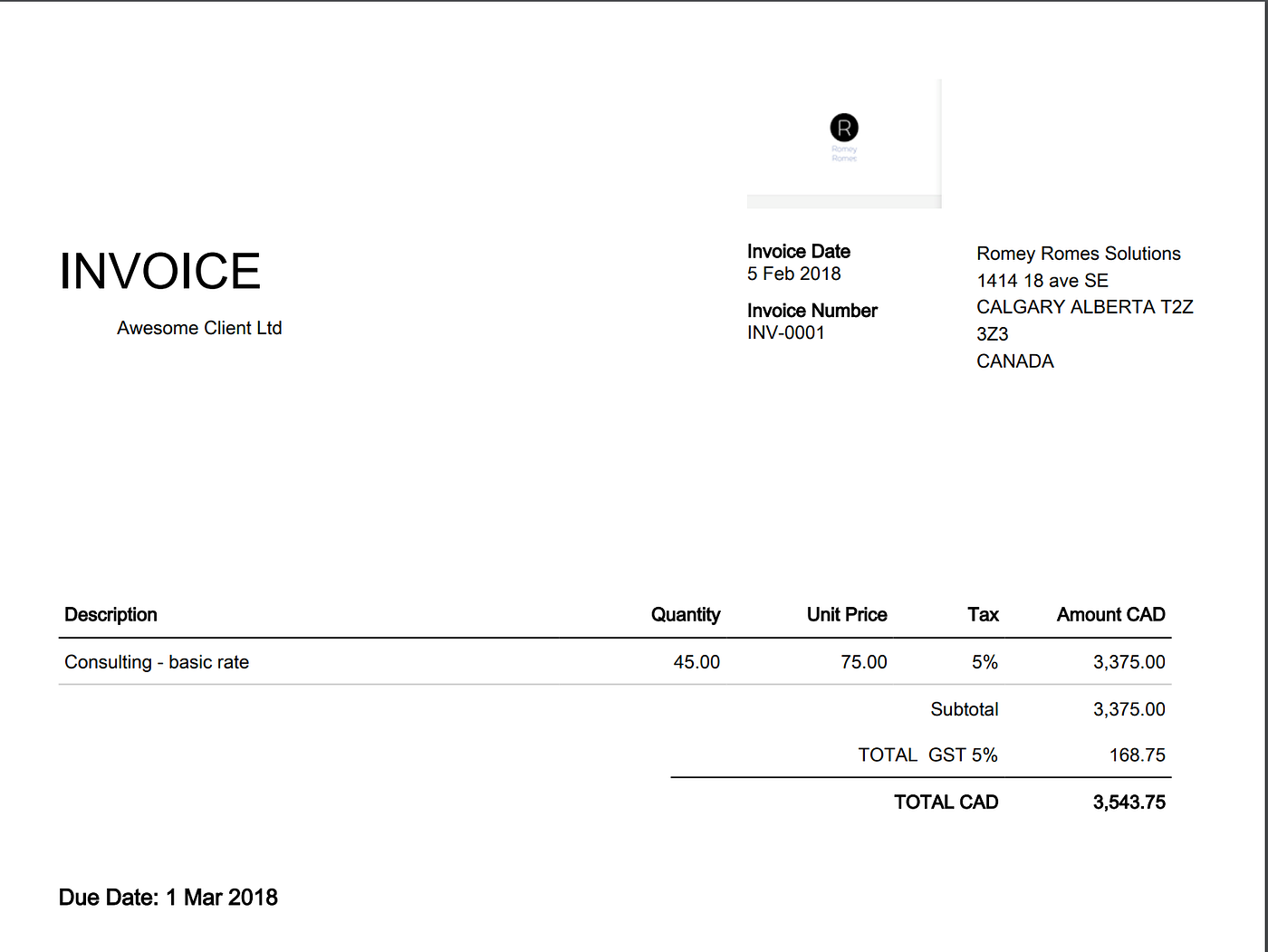
Task: Click the Description column header
Action: (x=110, y=615)
